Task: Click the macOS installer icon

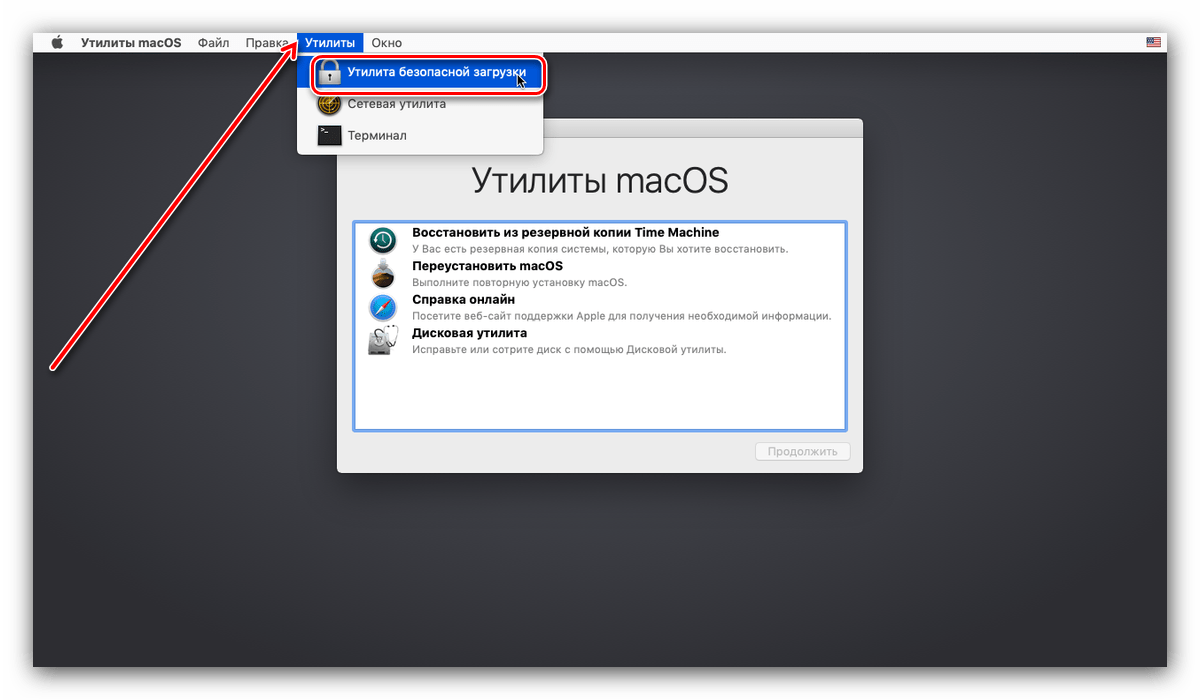Action: point(383,273)
